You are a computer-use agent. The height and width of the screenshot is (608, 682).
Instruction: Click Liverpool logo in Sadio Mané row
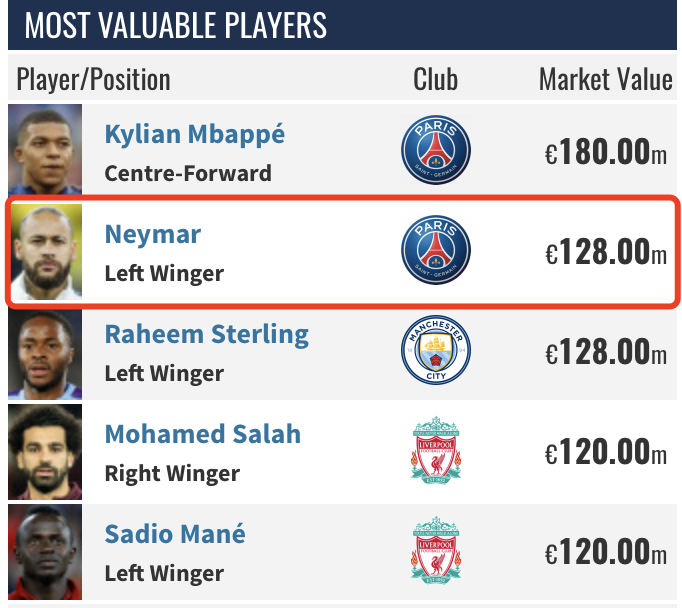(x=435, y=551)
